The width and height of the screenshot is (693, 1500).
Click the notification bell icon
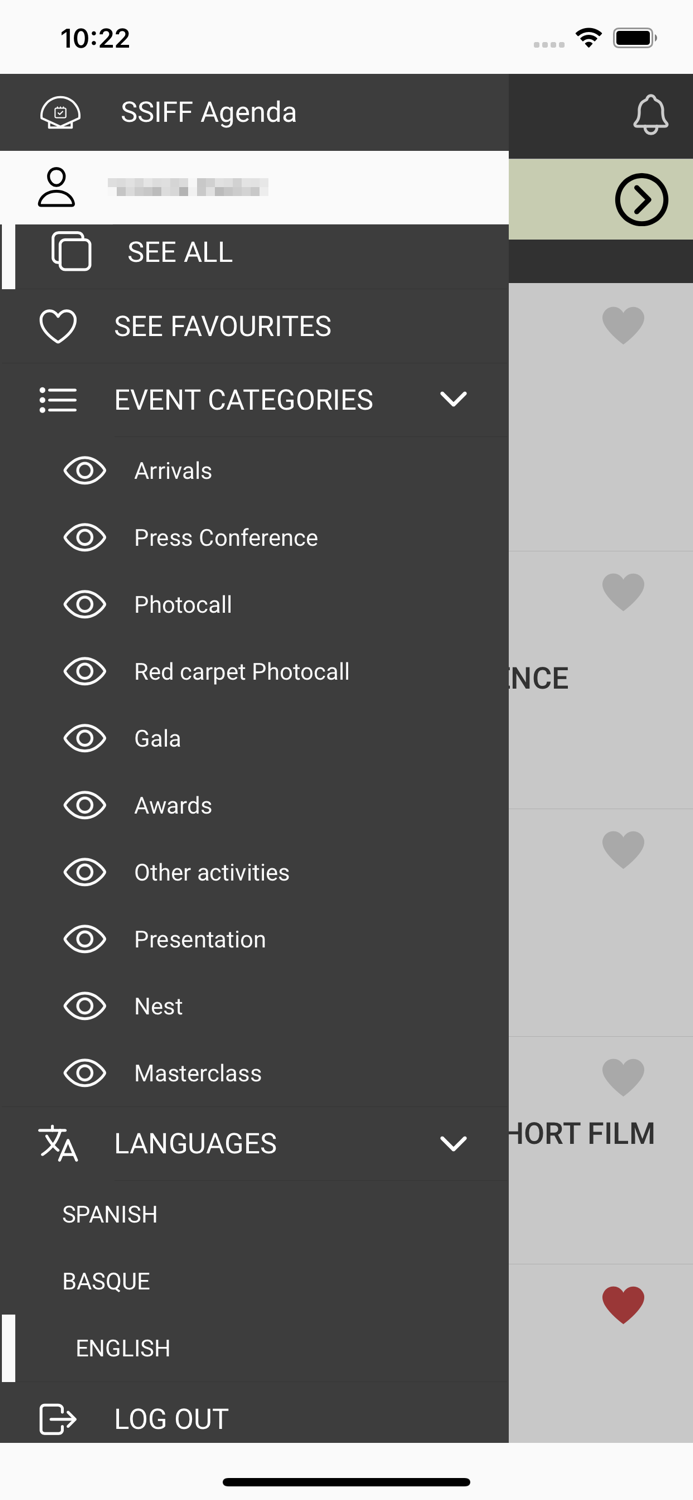pyautogui.click(x=651, y=115)
